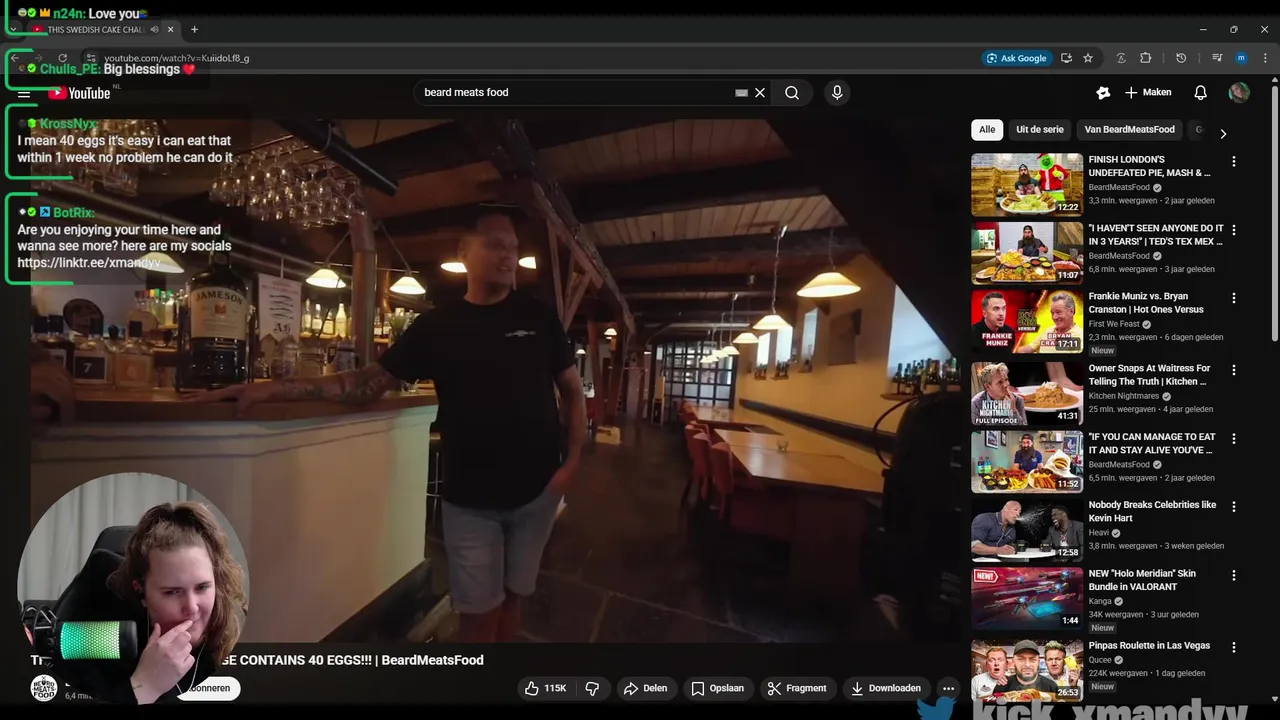Image resolution: width=1280 pixels, height=720 pixels.
Task: Open Owner Snaps At Waitress title
Action: 1149,375
